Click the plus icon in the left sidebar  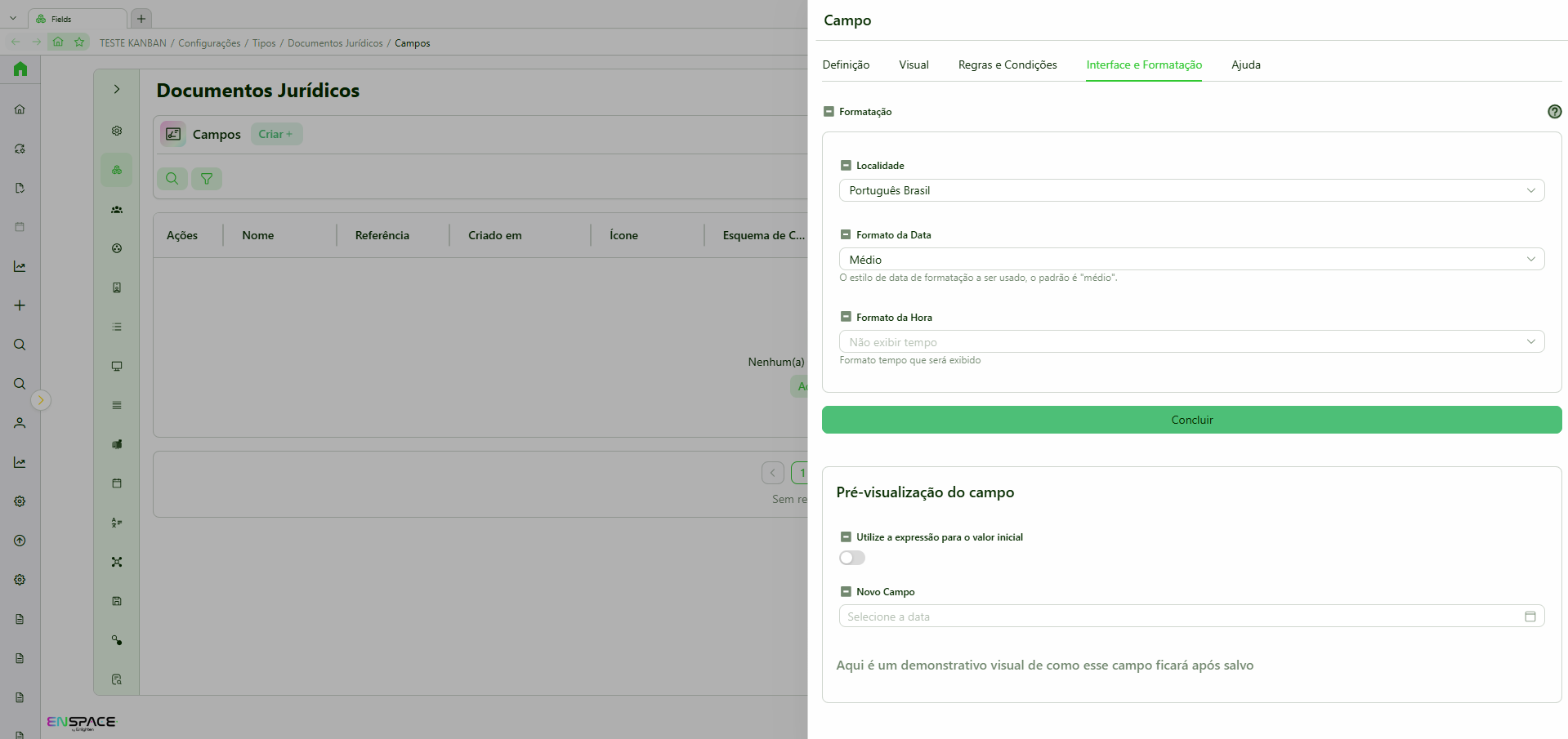pos(20,305)
